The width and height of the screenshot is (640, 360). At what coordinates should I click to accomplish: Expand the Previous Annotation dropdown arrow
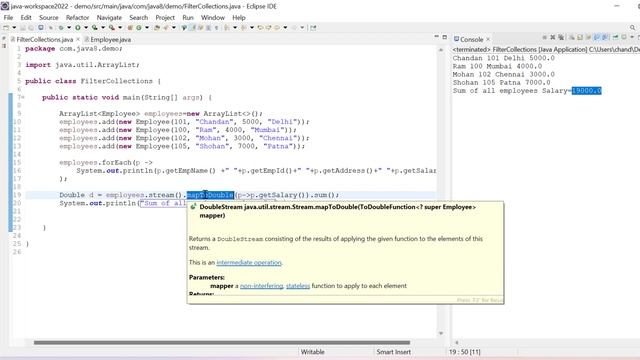(x=252, y=28)
